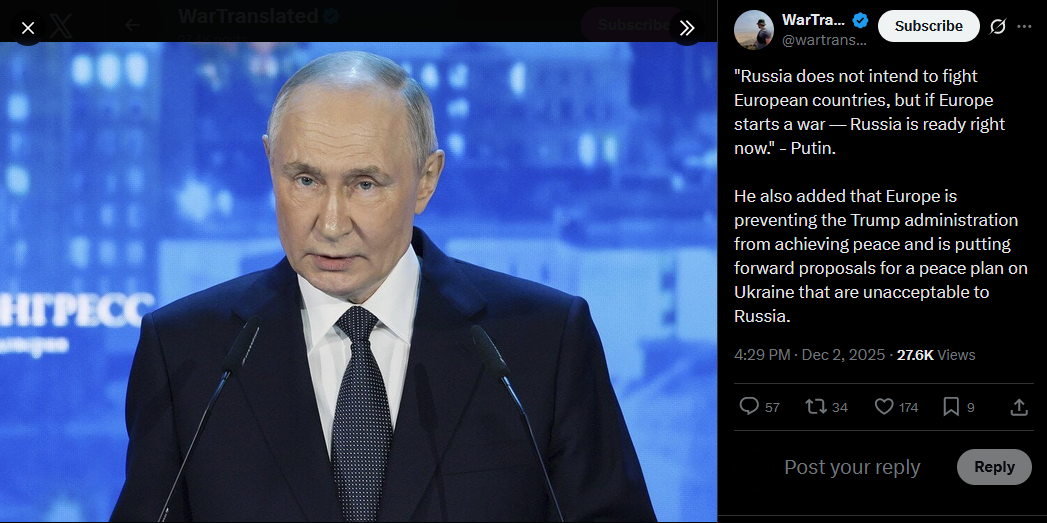
Task: Click the Putin speech photo
Action: pyautogui.click(x=359, y=282)
